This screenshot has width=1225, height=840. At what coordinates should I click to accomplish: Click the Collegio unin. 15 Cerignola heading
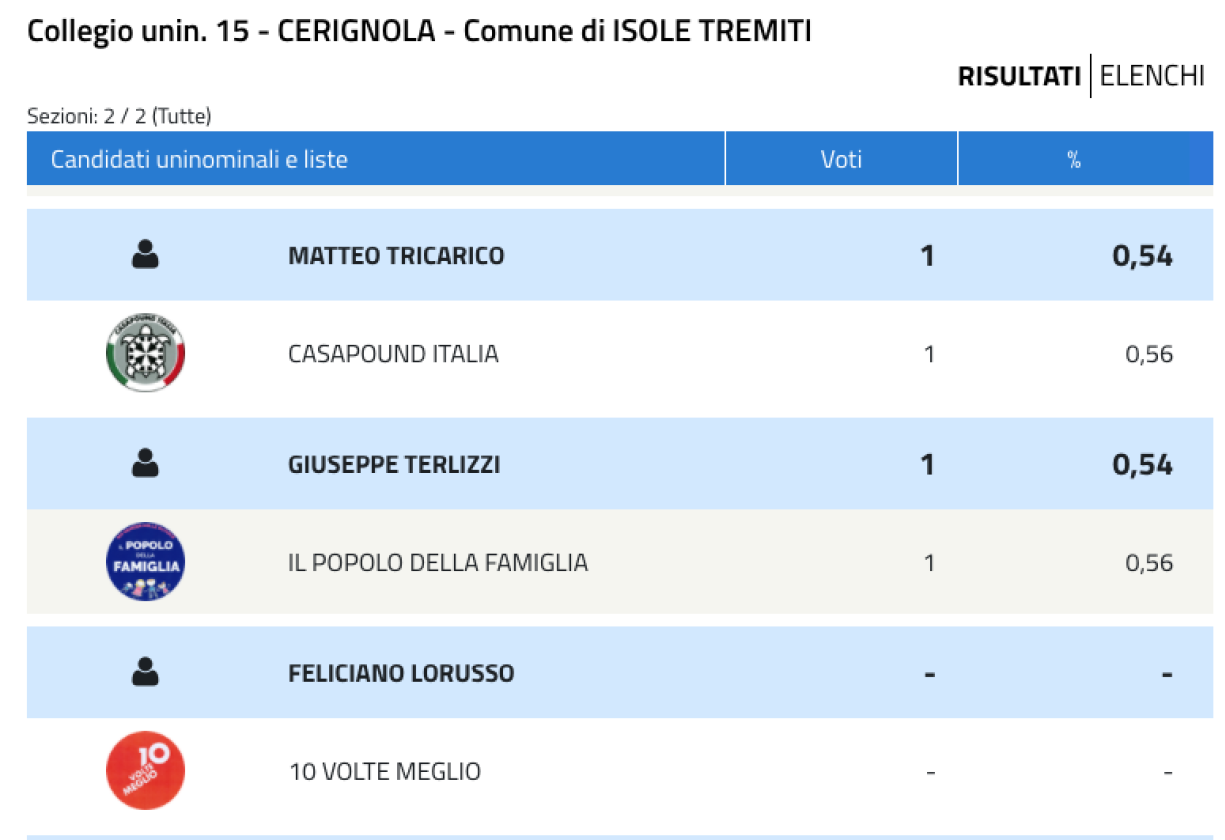coord(419,31)
